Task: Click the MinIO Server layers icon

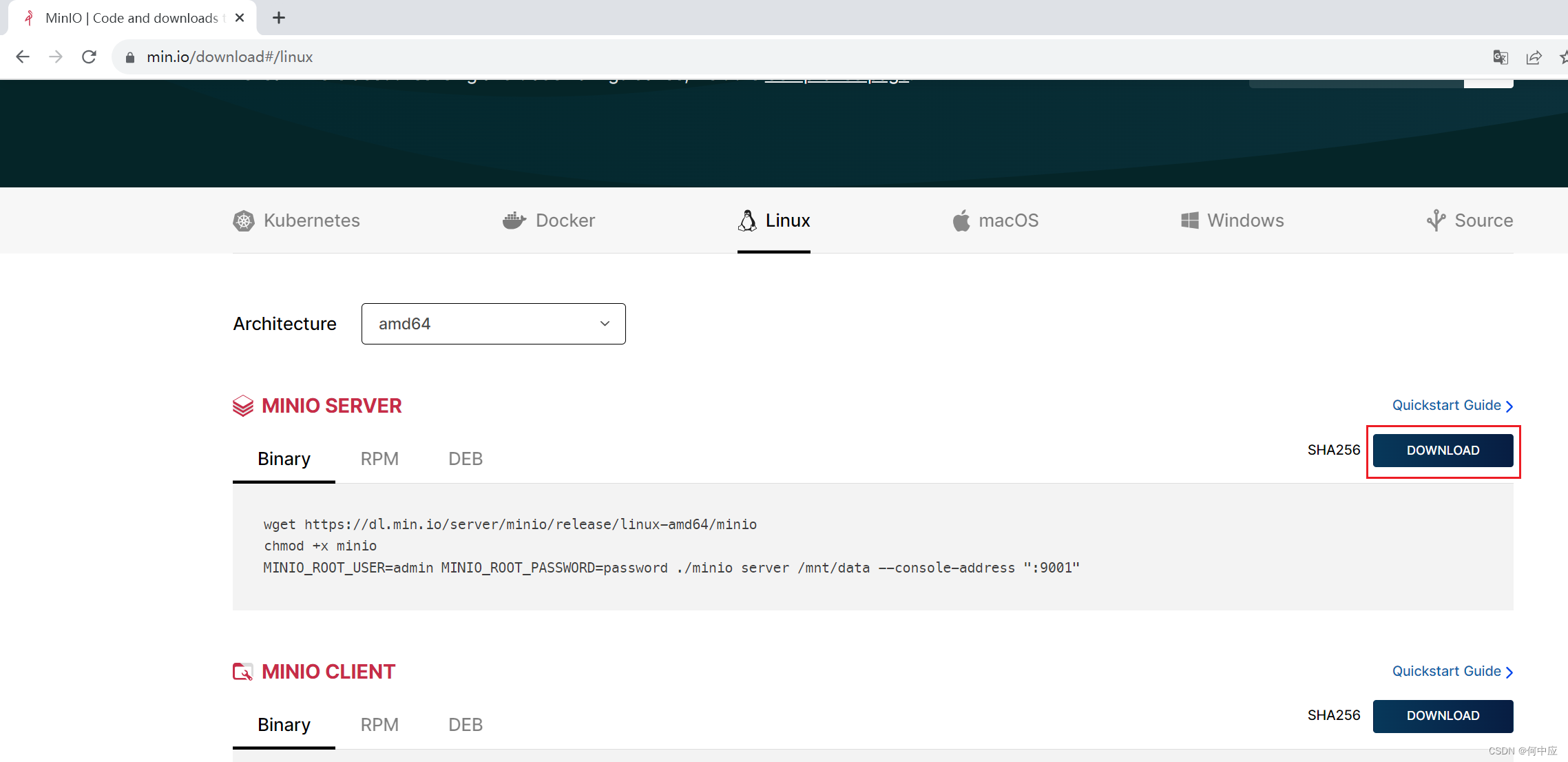Action: 243,406
